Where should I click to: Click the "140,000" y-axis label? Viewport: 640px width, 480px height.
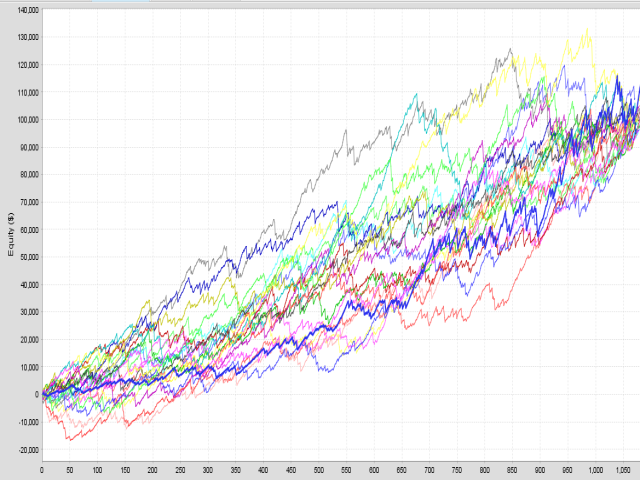point(28,10)
